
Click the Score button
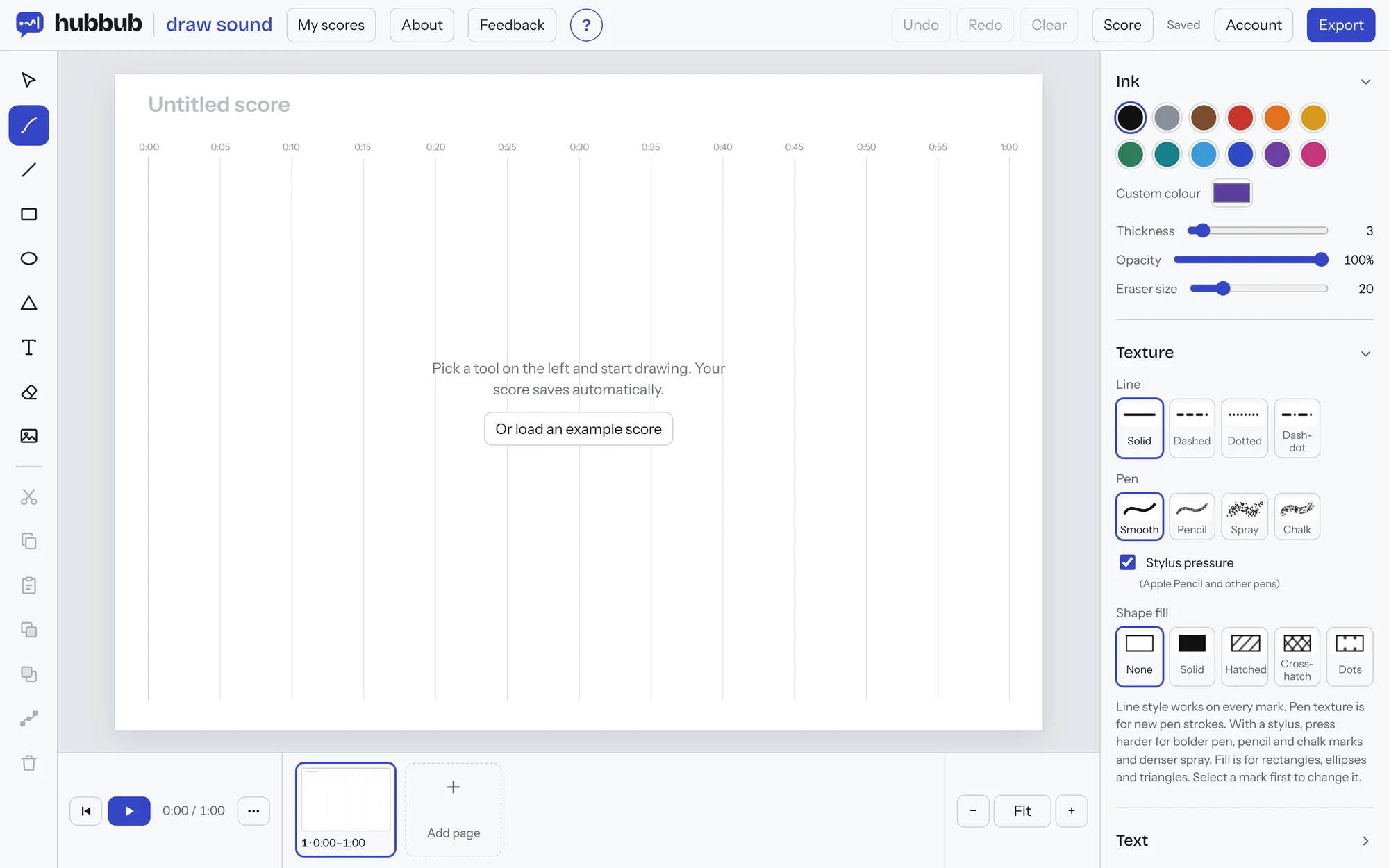pyautogui.click(x=1122, y=25)
